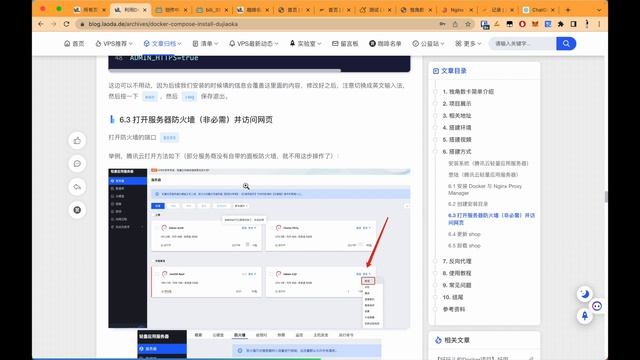640x360 pixels.
Task: Jump to section 7 in the contents list
Action: 457,261
